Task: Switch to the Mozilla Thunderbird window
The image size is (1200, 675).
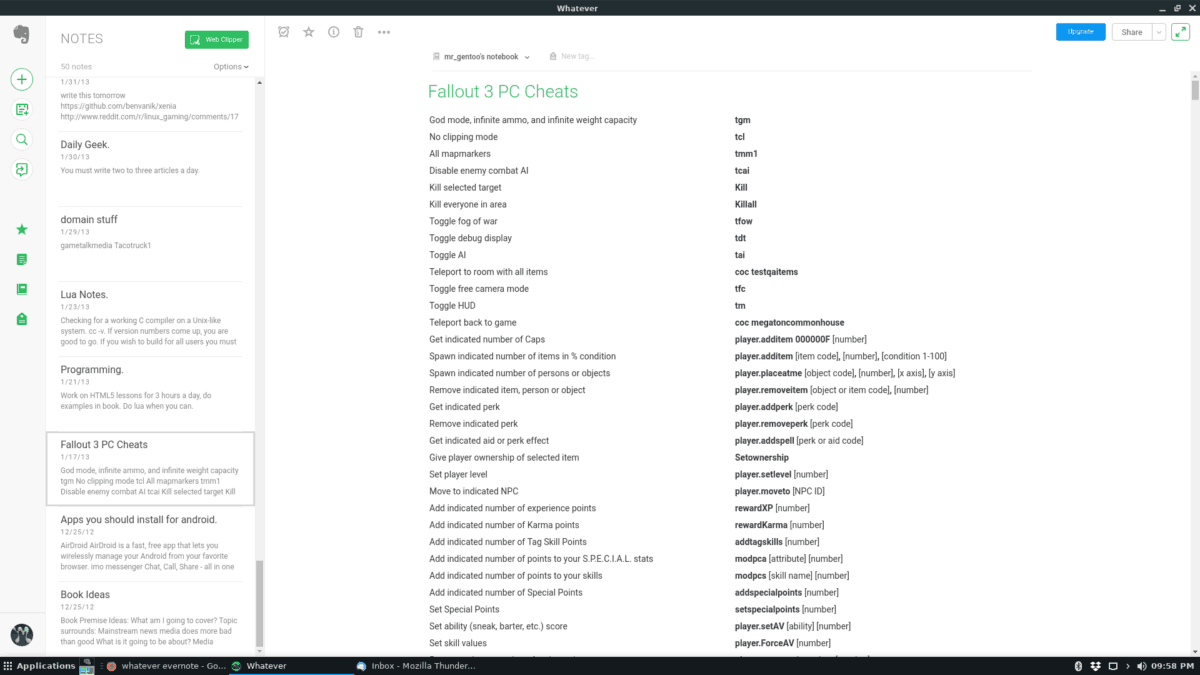Action: coord(416,665)
